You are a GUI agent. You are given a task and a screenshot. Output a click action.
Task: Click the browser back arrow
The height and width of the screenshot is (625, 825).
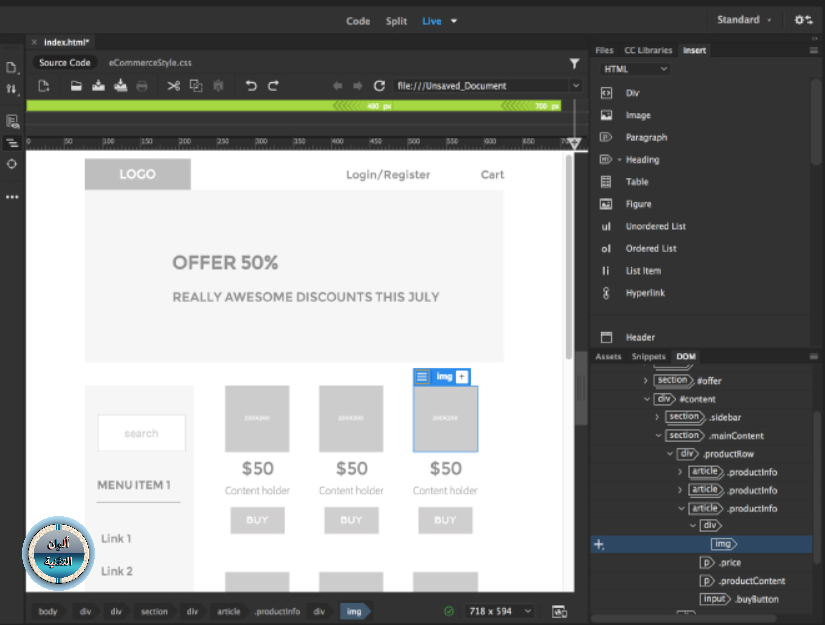pos(337,86)
